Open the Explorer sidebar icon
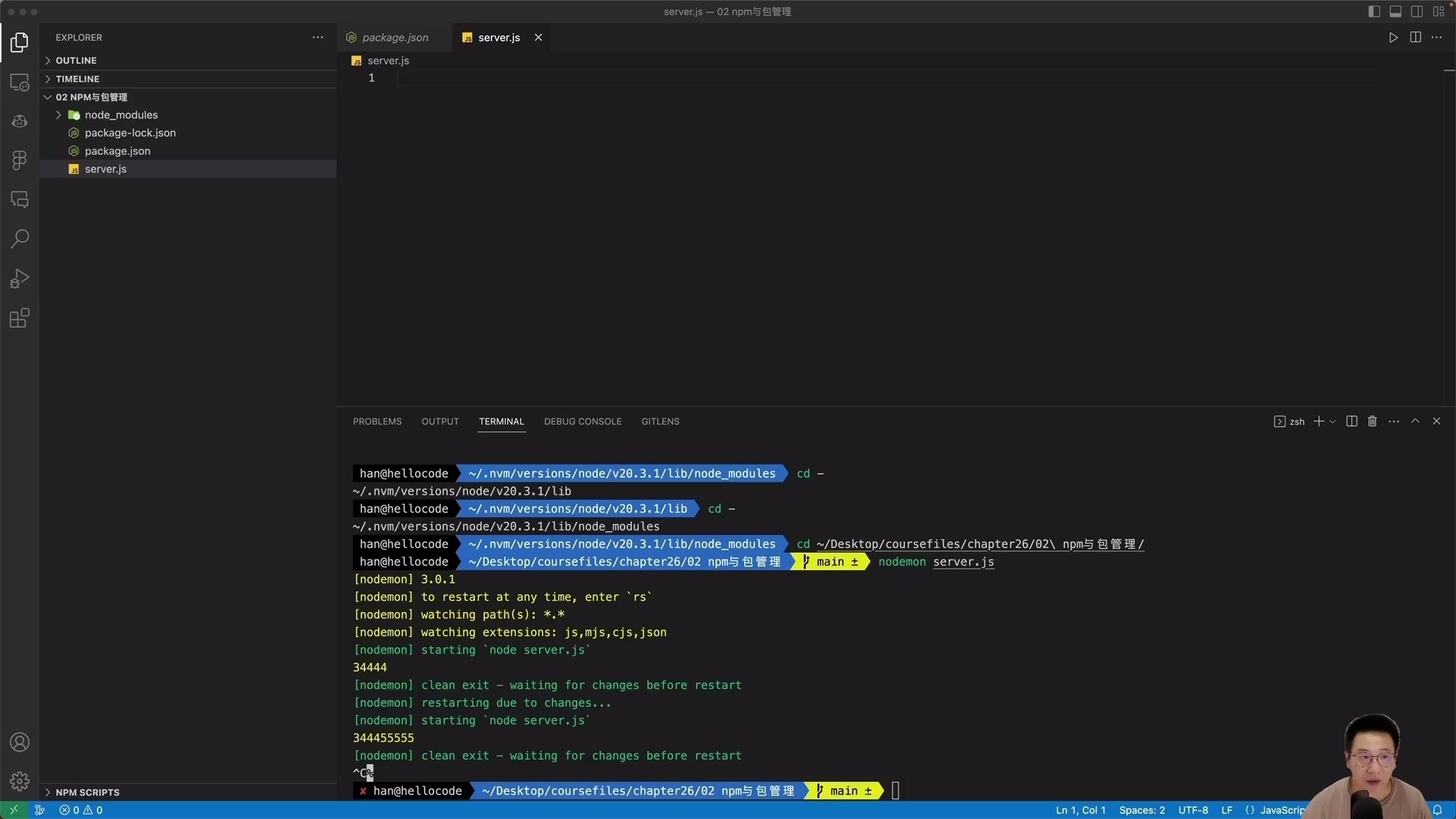This screenshot has width=1456, height=819. [x=19, y=43]
